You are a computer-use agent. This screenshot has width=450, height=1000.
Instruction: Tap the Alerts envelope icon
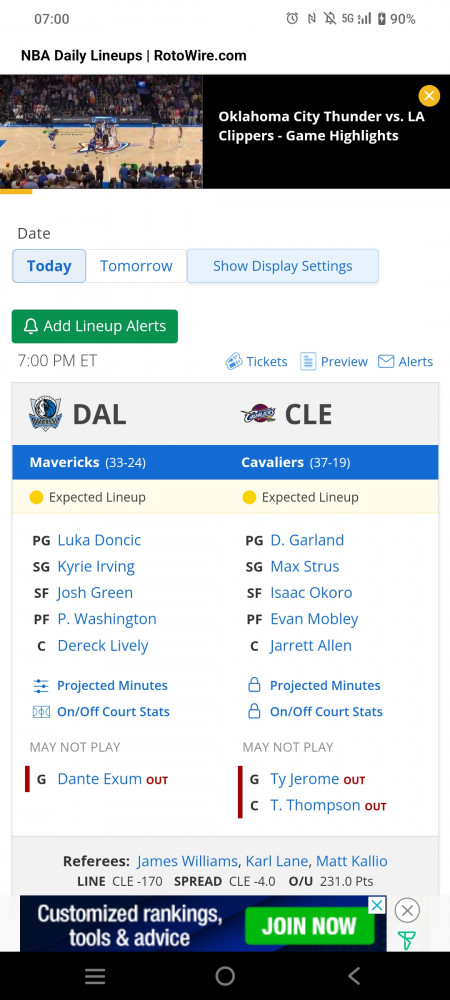[x=386, y=362]
